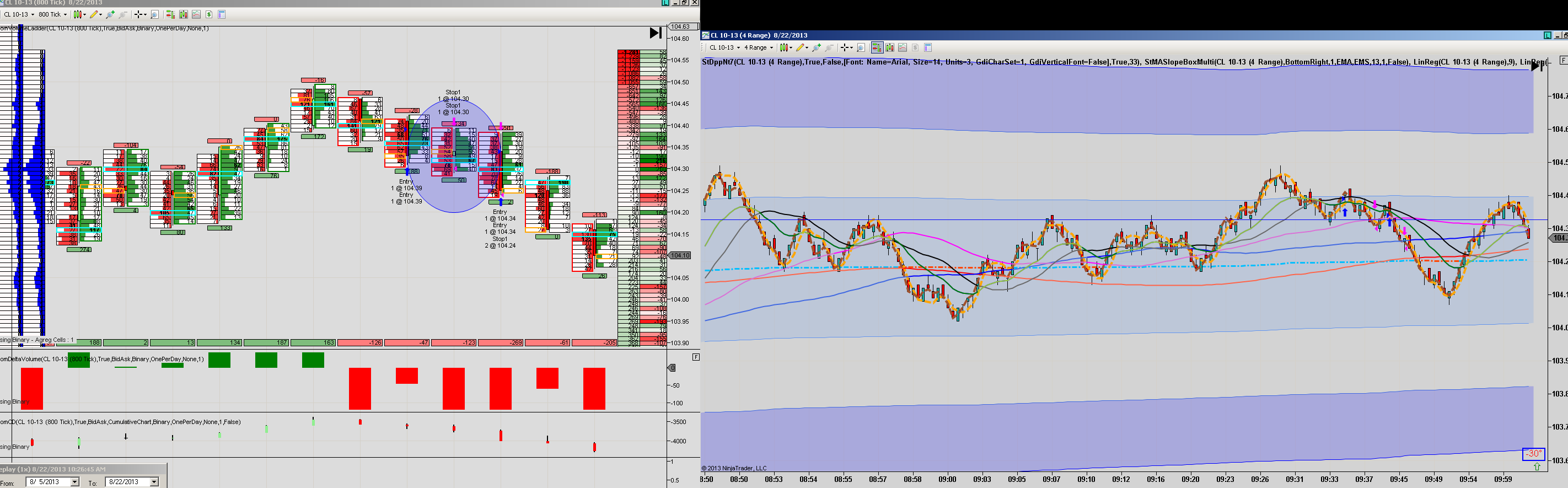Screen dimensions: 1568x488
Task: Open the 800 Tick interval dropdown
Action: tap(65, 14)
